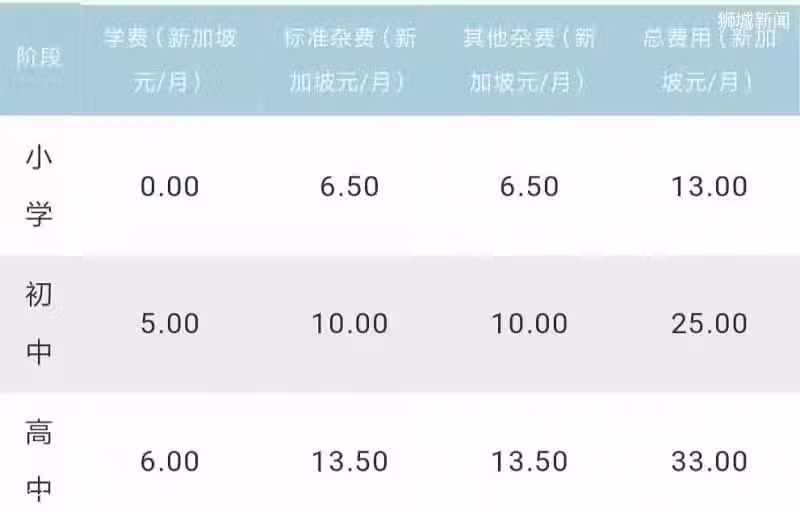Click the 33.00 total cost cell
Viewport: 800px width, 512px height.
click(x=709, y=461)
